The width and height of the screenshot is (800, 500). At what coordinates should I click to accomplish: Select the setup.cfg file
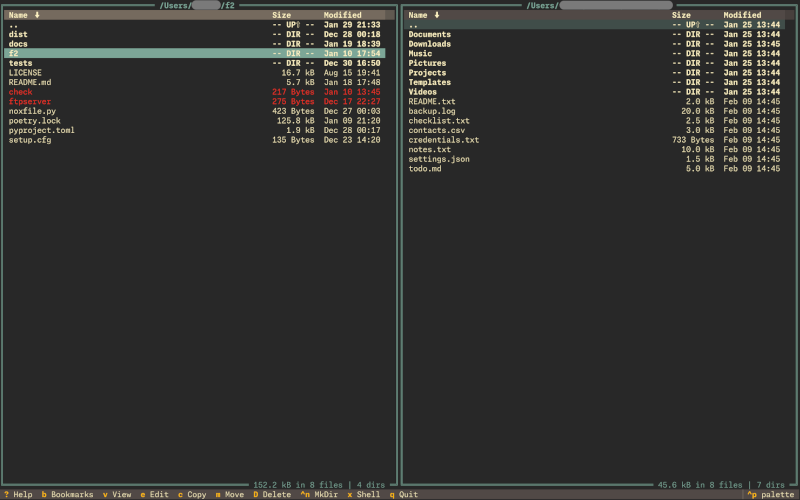[x=194, y=140]
